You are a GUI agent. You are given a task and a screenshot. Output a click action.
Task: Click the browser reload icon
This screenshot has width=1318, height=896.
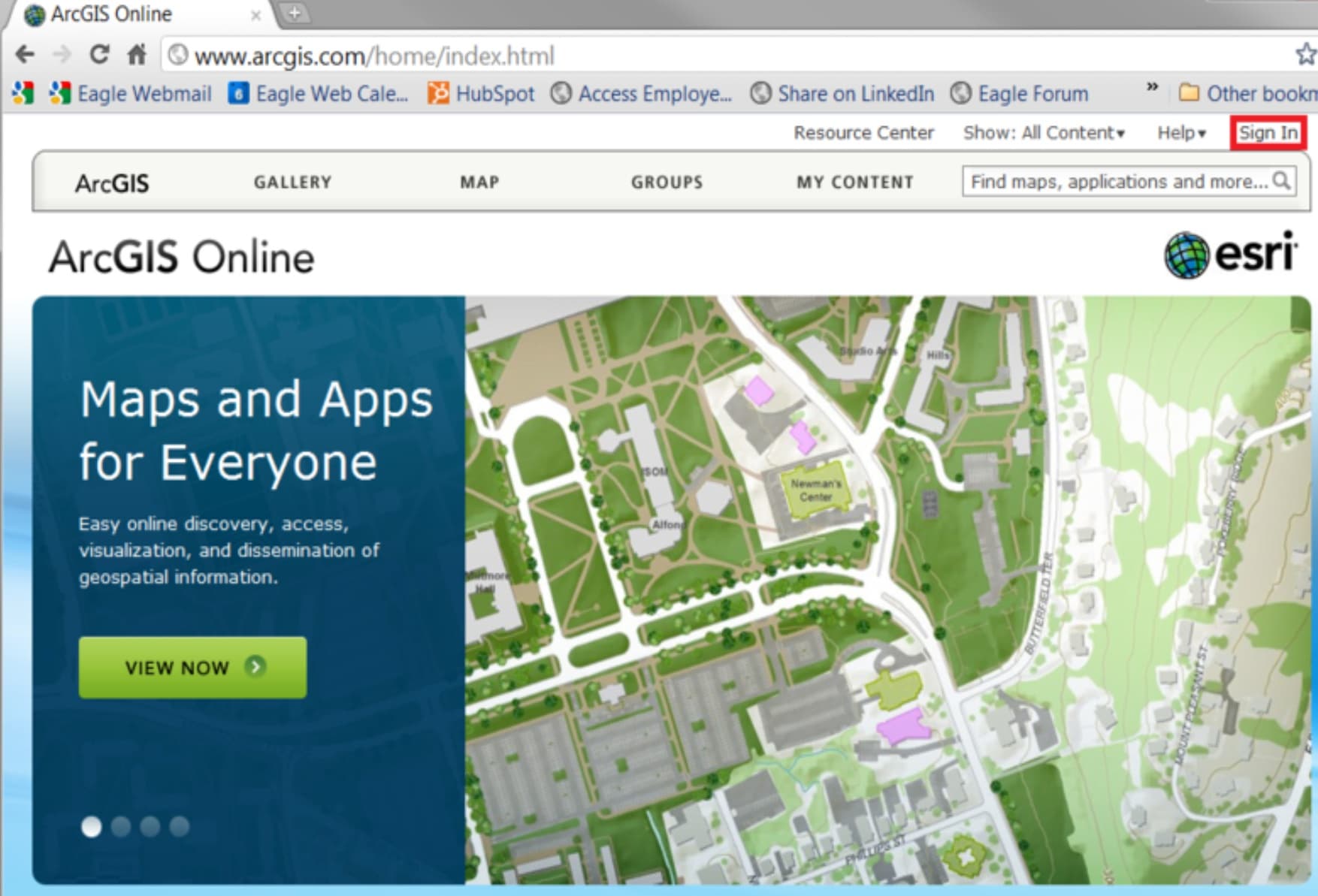pyautogui.click(x=99, y=55)
